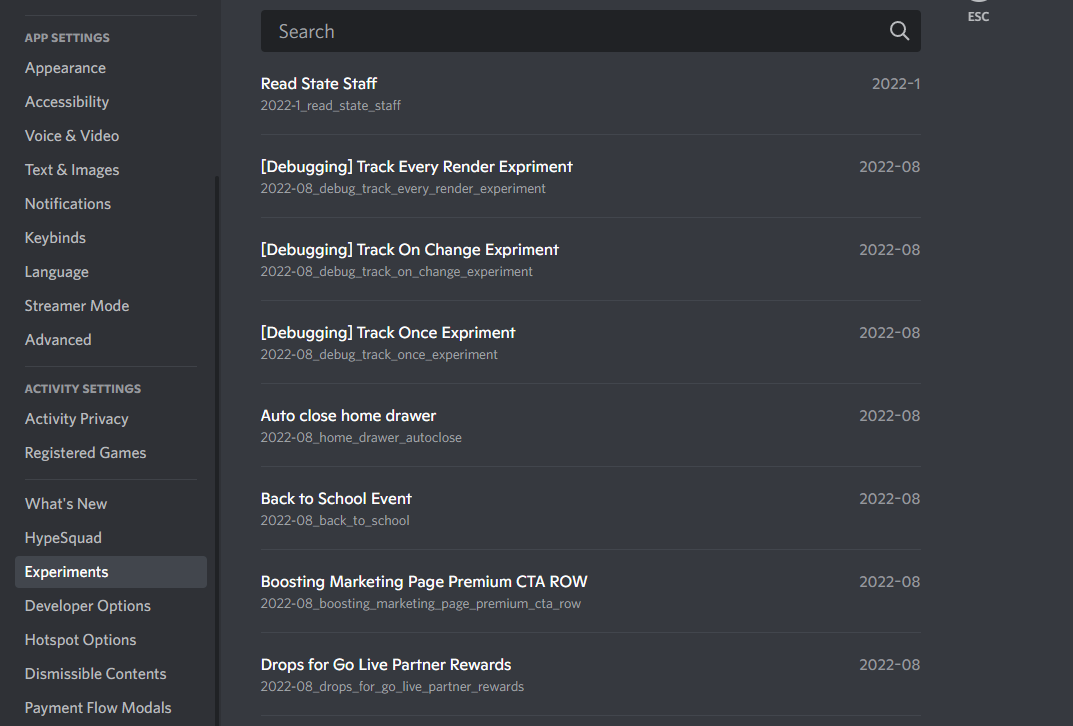Viewport: 1073px width, 726px height.
Task: Click the magnifying glass search icon
Action: [x=899, y=31]
